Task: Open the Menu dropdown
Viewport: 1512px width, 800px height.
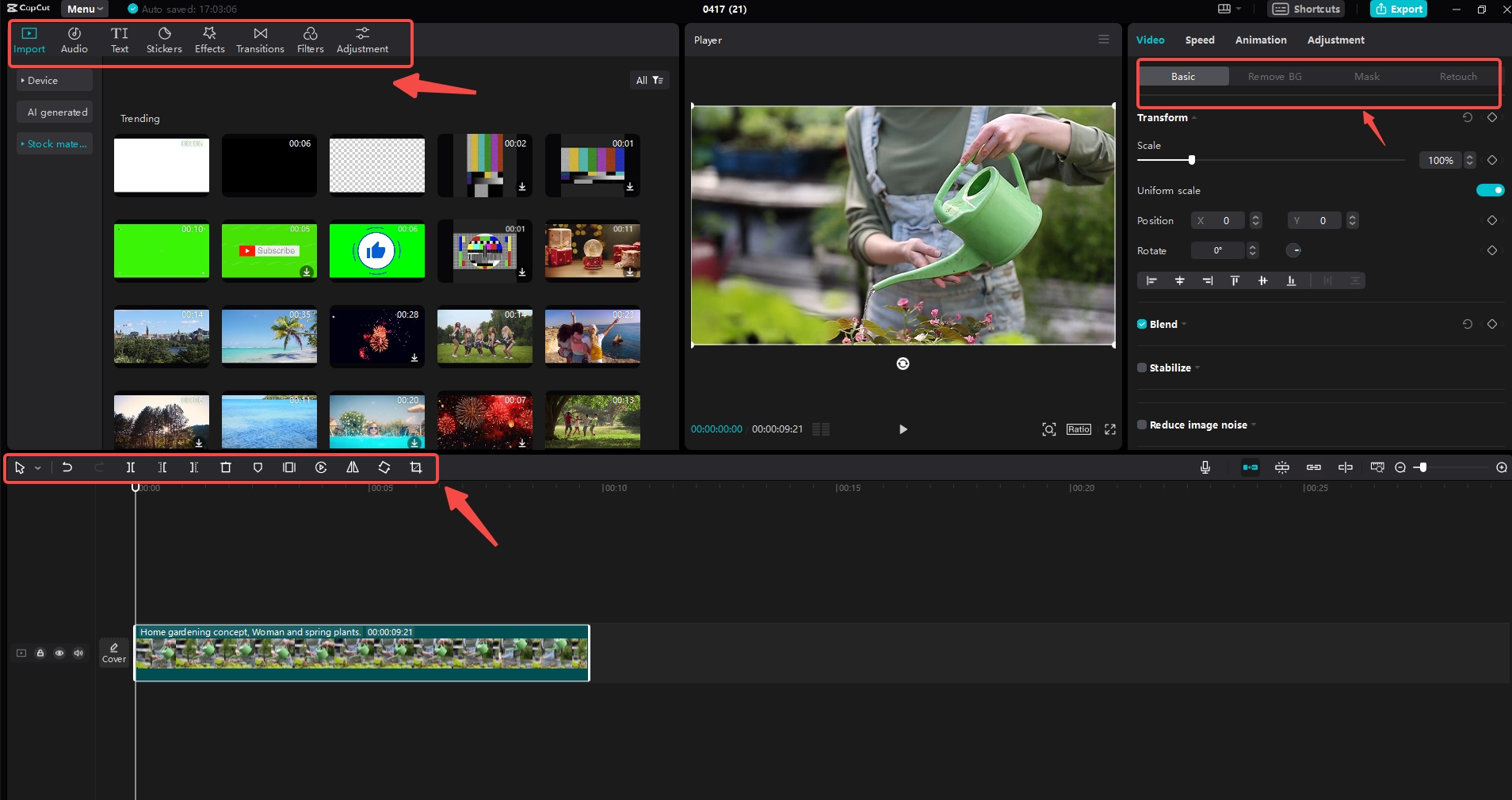Action: click(82, 9)
